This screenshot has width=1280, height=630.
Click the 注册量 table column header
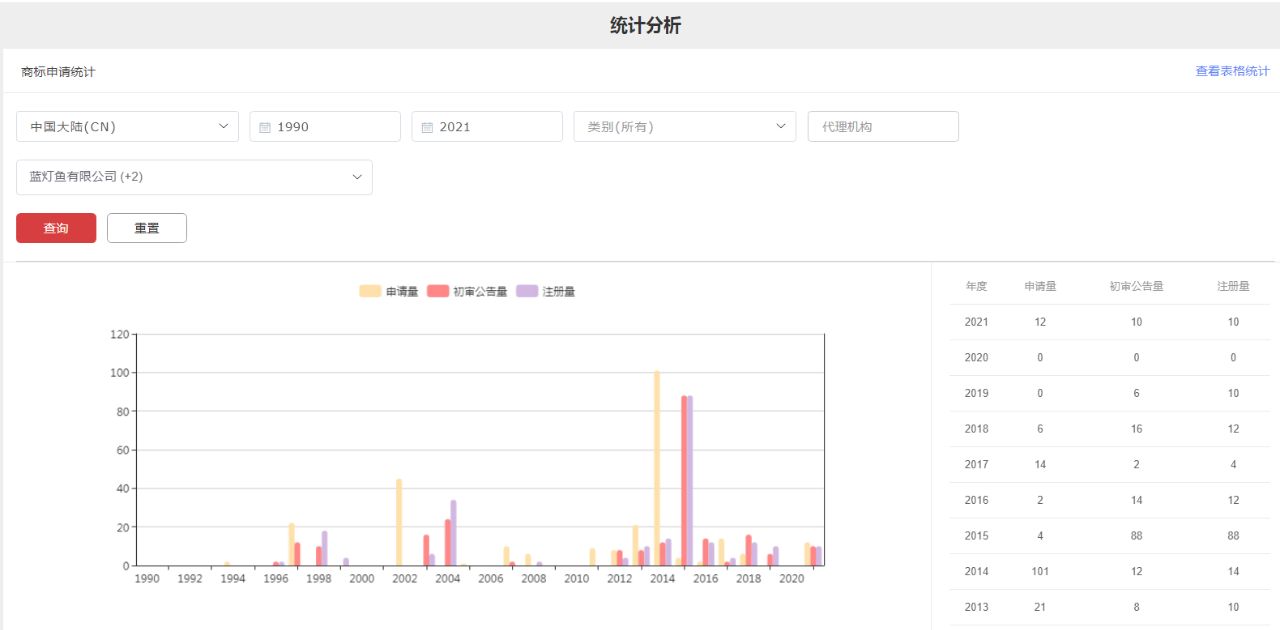(x=1233, y=286)
